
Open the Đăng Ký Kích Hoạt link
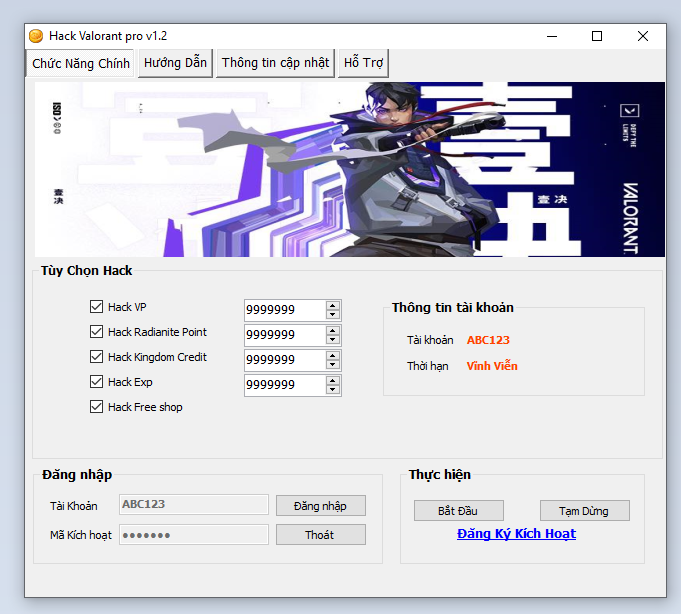click(516, 534)
